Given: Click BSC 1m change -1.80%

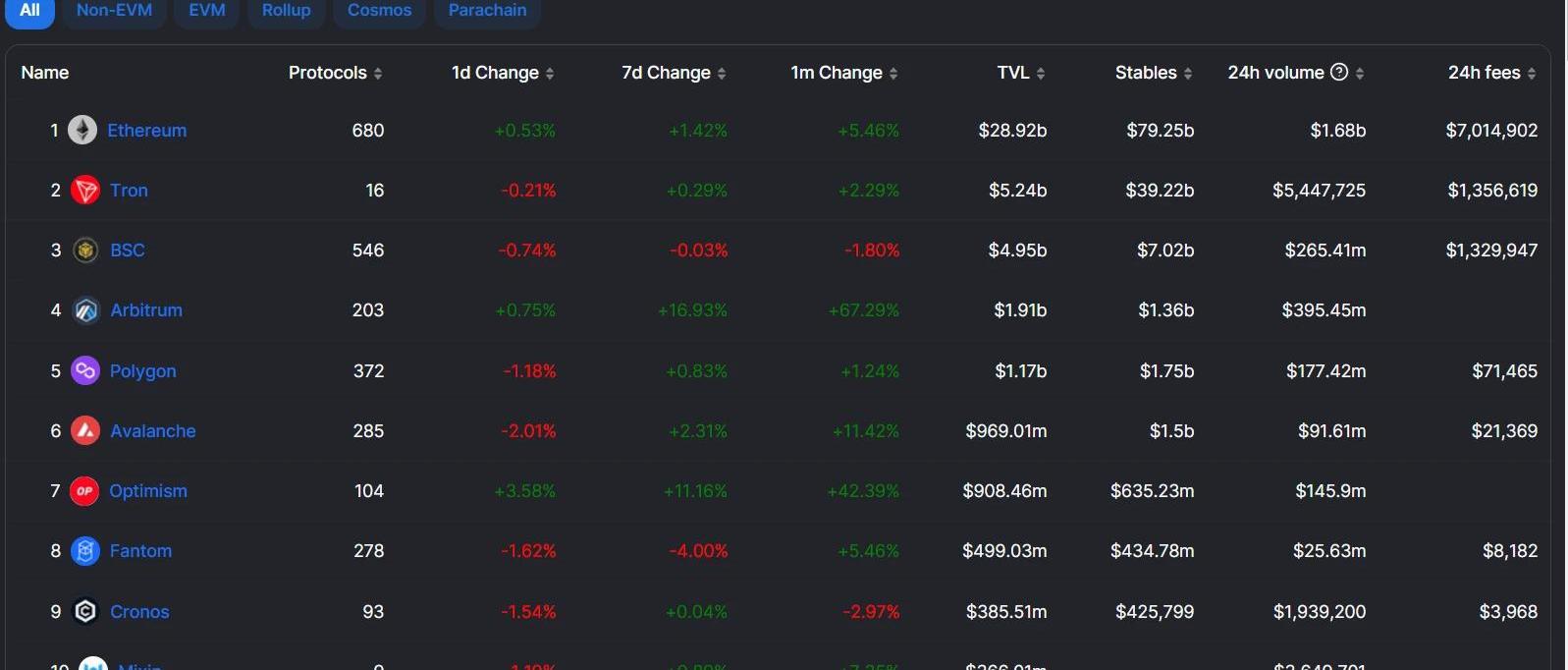Looking at the screenshot, I should [x=872, y=251].
